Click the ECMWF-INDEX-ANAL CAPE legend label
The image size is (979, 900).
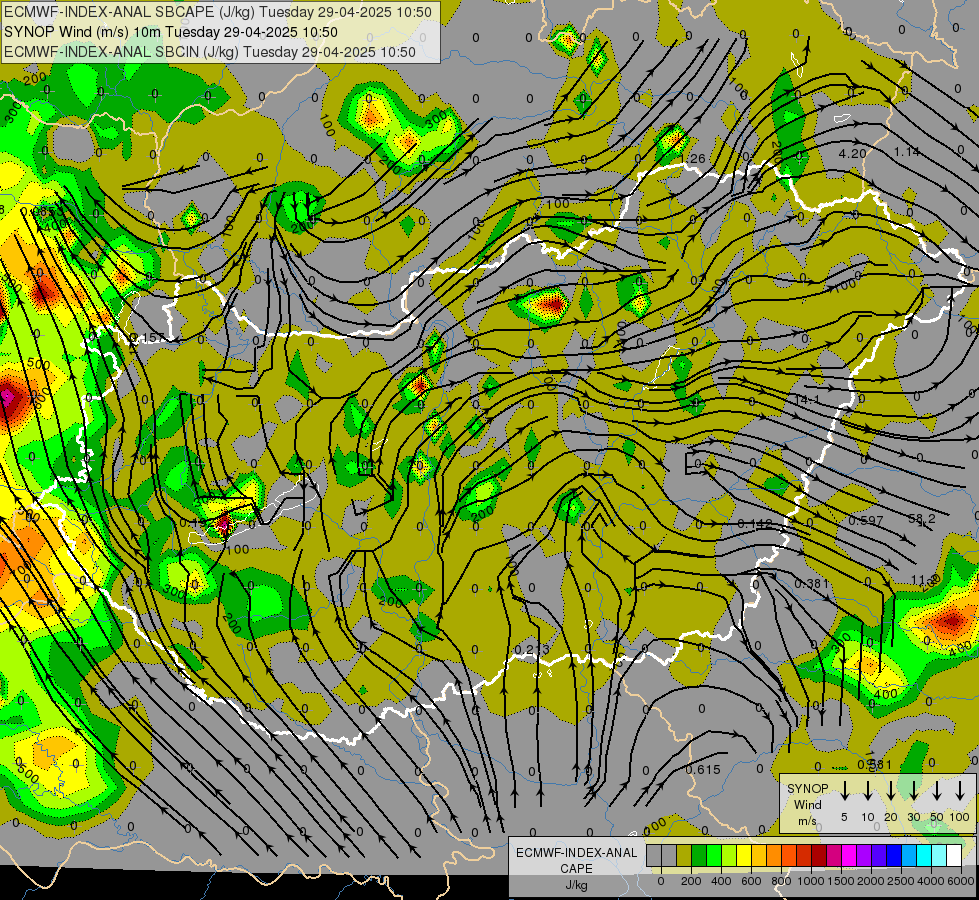click(576, 860)
